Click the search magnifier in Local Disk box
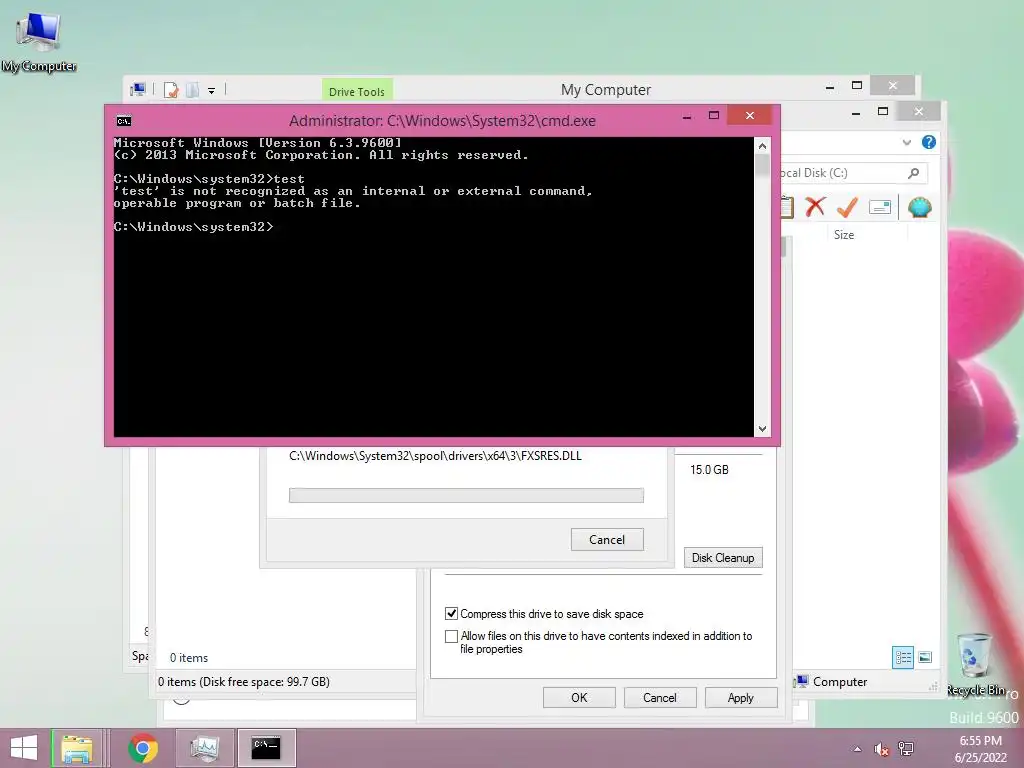The height and width of the screenshot is (768, 1024). point(914,172)
